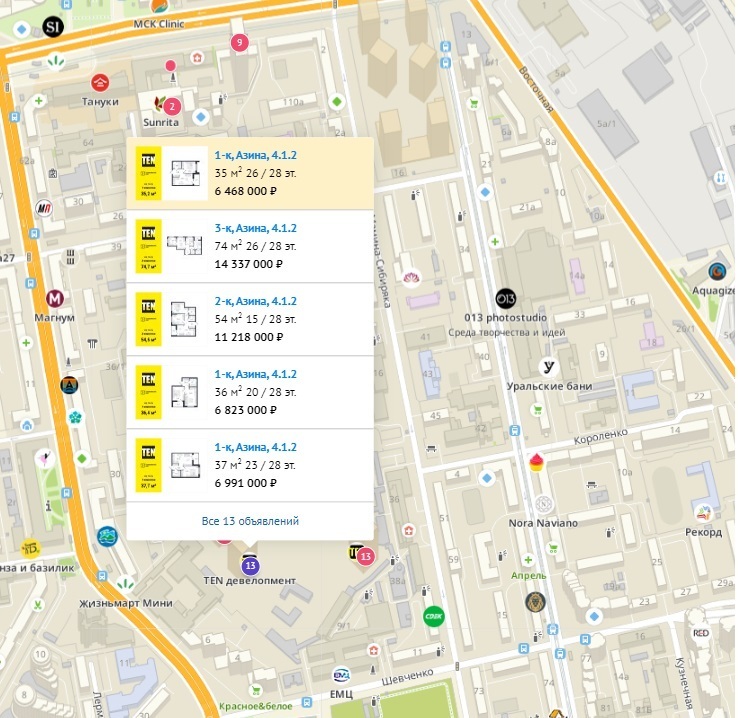Click the pink cupcake icon near Короленко

coord(537,462)
